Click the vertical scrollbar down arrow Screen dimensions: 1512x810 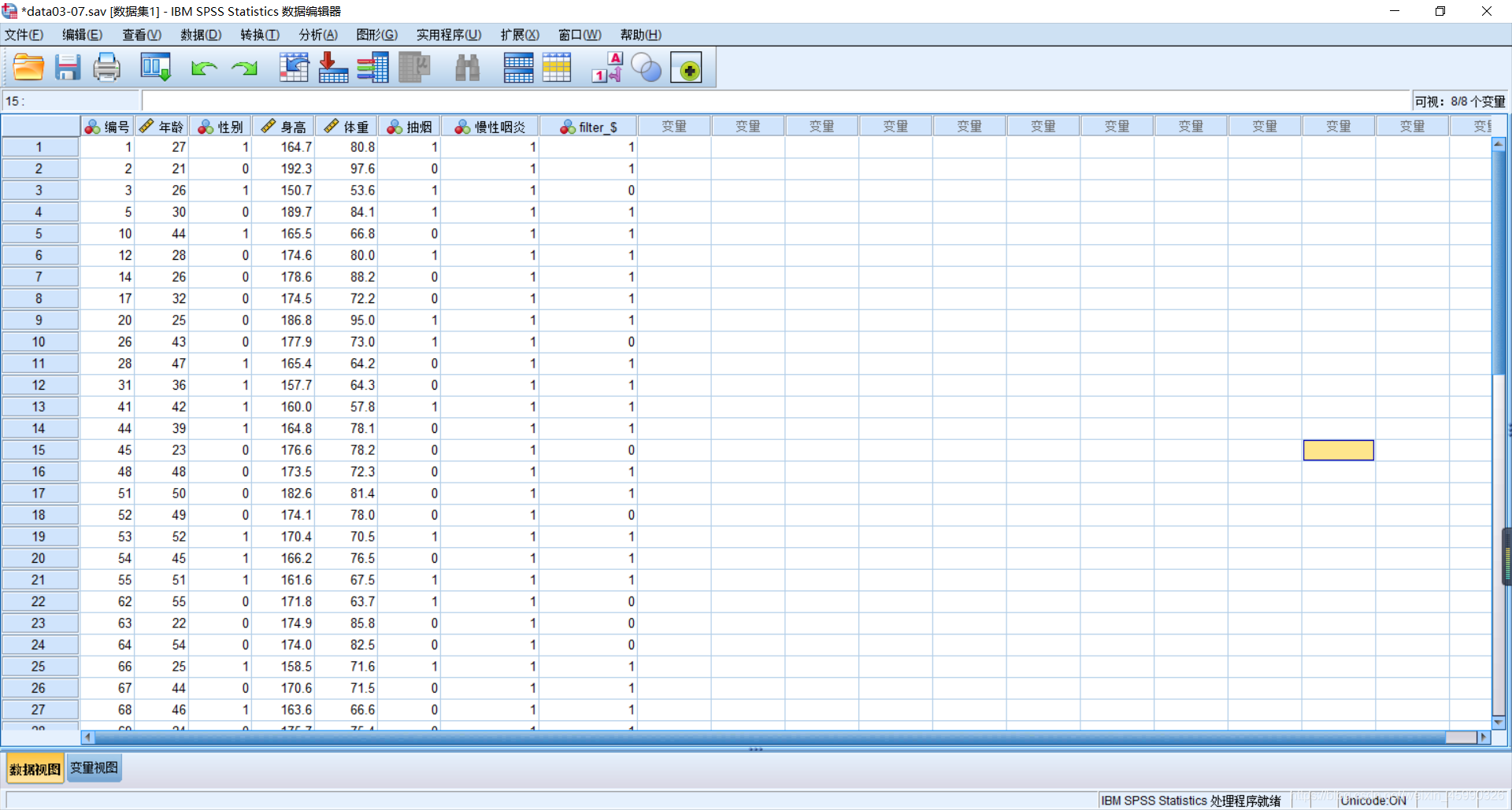click(1499, 722)
